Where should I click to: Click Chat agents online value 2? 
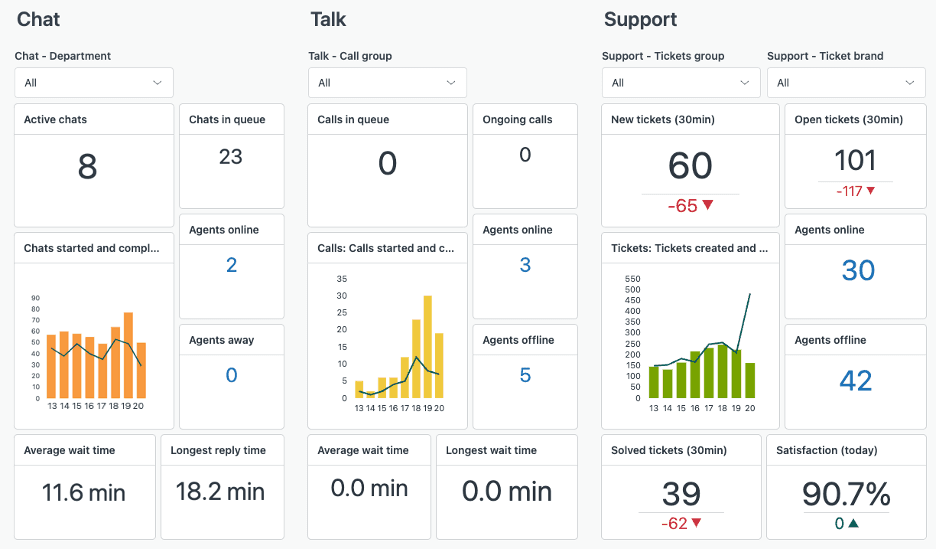pyautogui.click(x=231, y=265)
